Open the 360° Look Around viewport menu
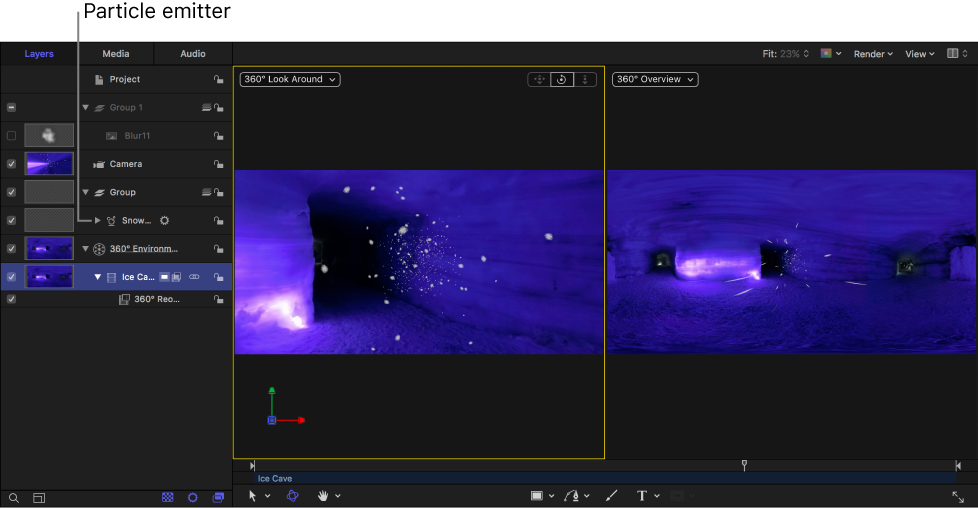The height and width of the screenshot is (508, 978). [x=290, y=79]
